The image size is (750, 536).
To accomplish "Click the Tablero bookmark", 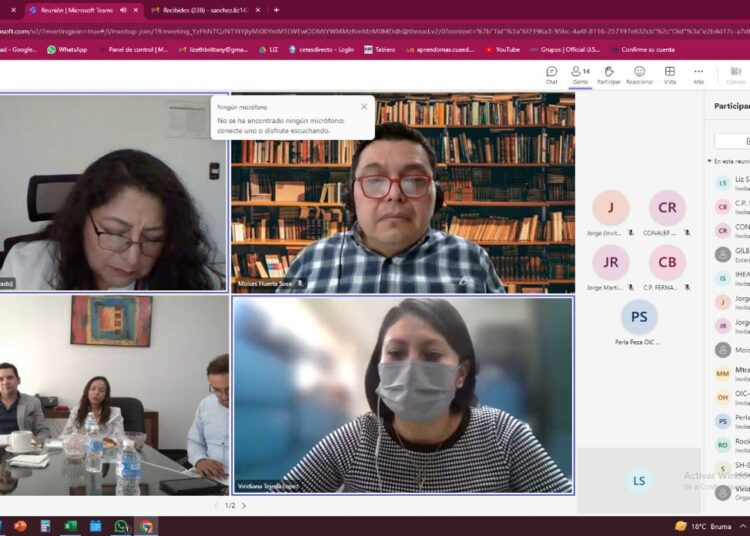I will click(x=382, y=49).
